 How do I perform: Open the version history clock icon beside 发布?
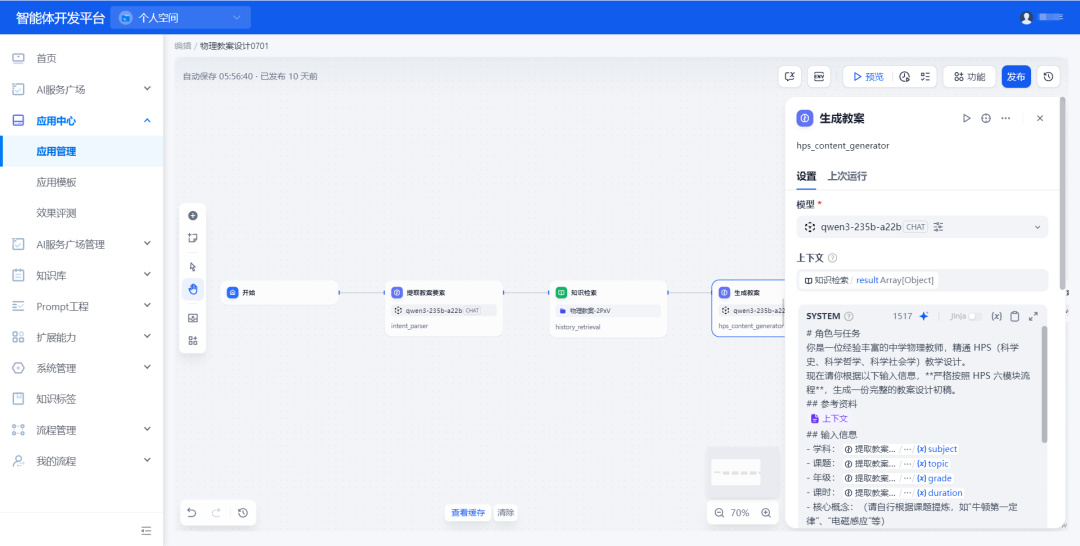click(1048, 76)
